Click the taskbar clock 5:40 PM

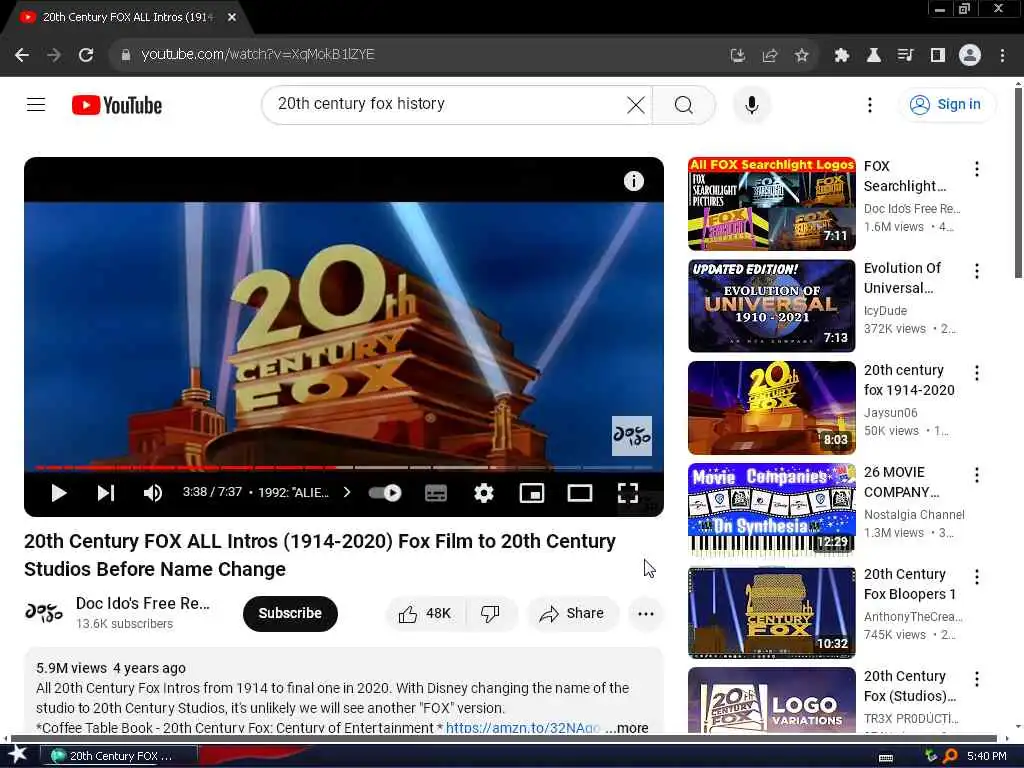[987, 756]
